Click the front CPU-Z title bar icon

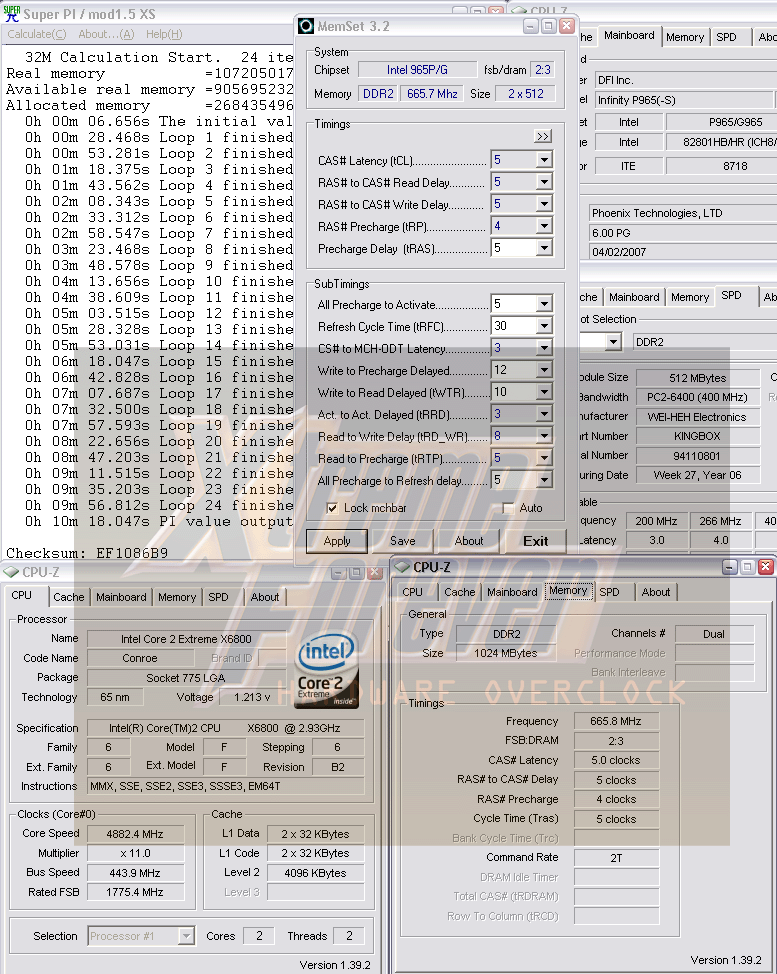pos(402,567)
